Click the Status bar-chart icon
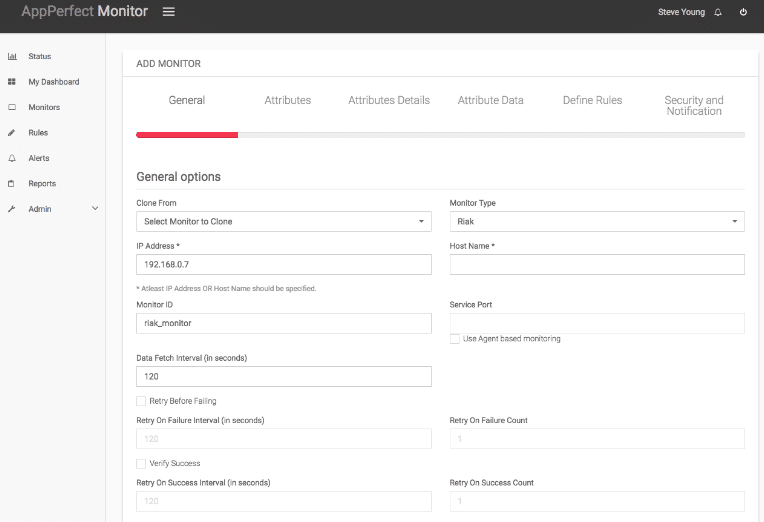This screenshot has width=764, height=522. 12,57
